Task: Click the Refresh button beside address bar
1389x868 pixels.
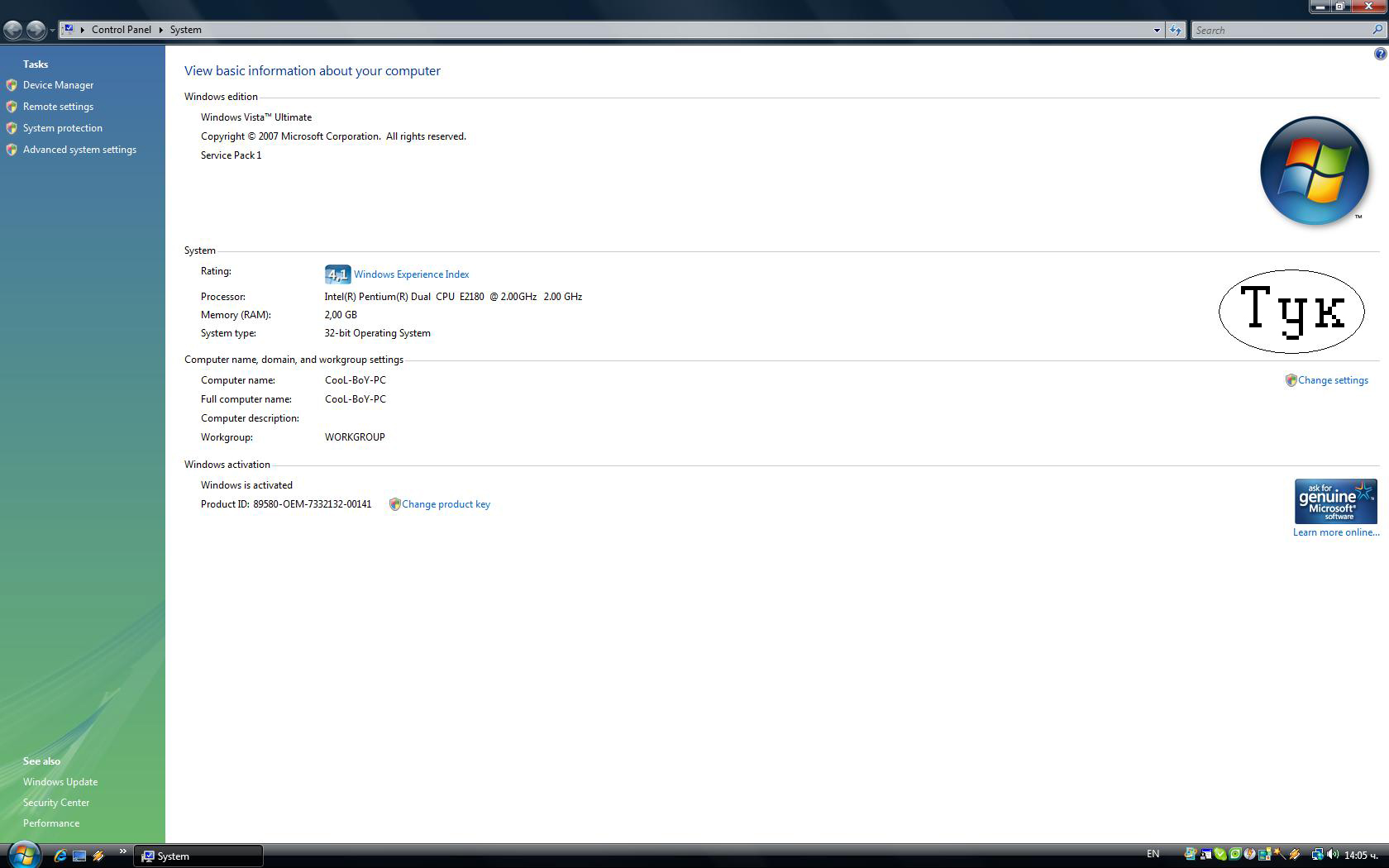Action: click(1176, 30)
